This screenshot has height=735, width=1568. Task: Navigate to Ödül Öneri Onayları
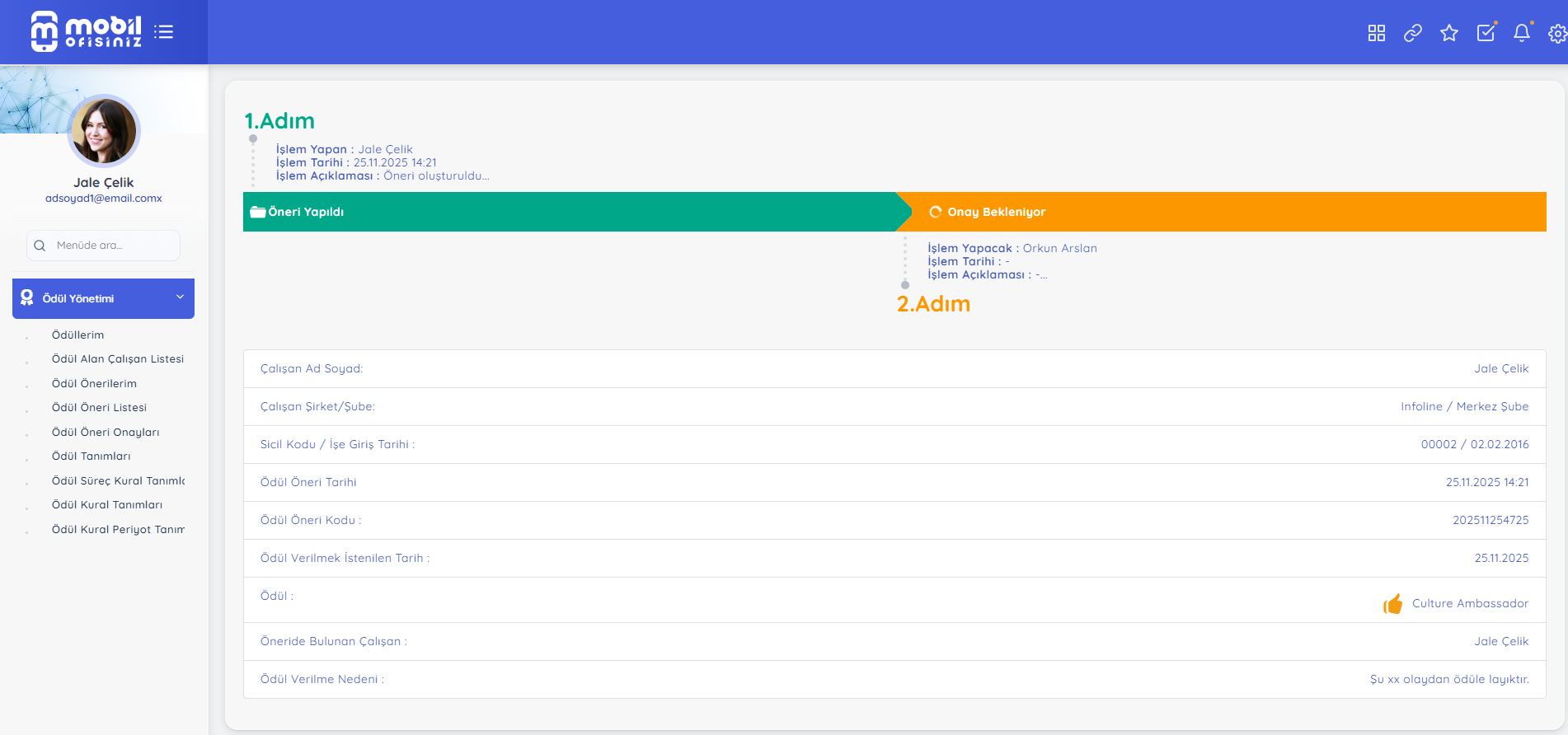coord(106,432)
